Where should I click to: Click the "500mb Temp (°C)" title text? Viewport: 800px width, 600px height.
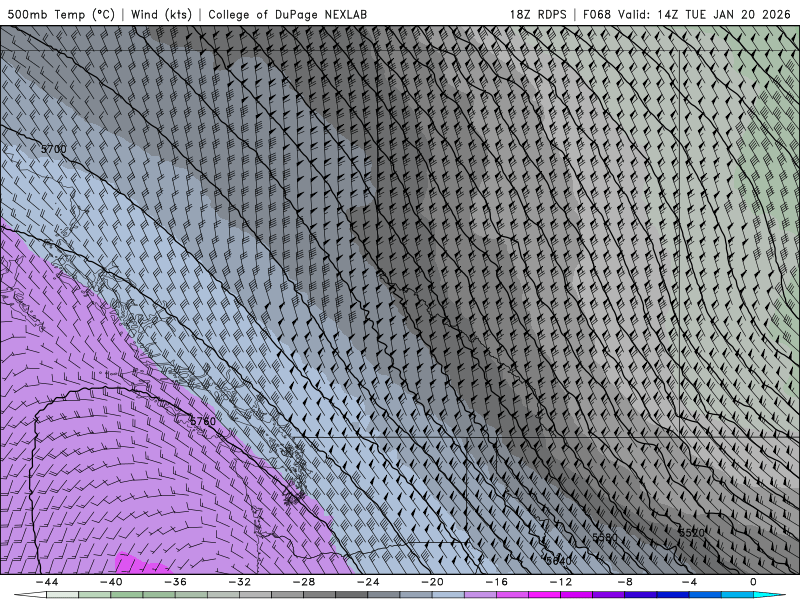pos(61,14)
